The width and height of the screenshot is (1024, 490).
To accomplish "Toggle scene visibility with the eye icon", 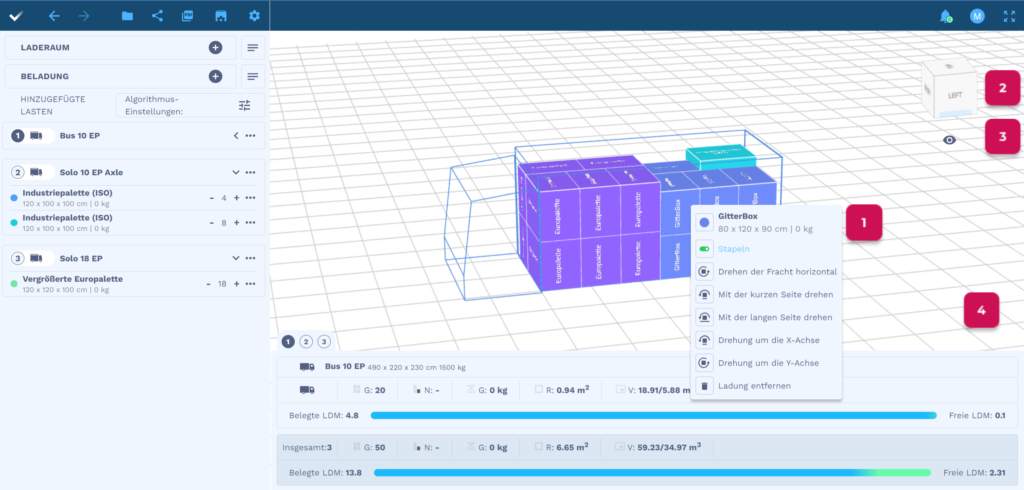I will [950, 140].
